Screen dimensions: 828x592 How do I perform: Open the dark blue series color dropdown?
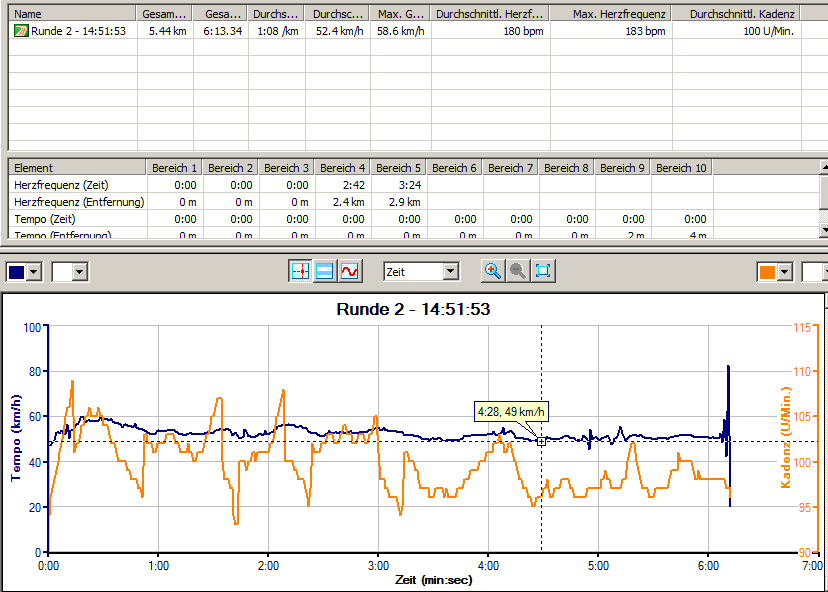(x=36, y=272)
